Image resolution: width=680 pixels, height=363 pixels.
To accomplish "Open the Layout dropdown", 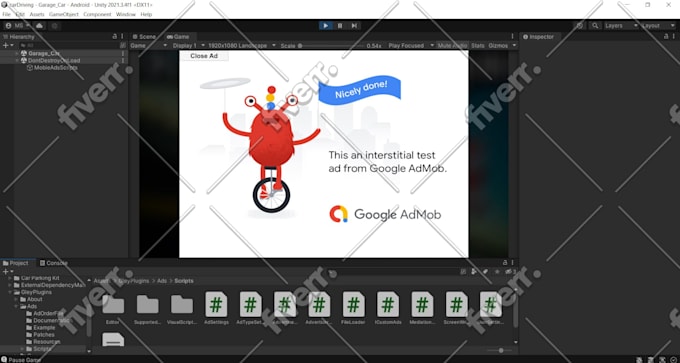I will point(658,26).
